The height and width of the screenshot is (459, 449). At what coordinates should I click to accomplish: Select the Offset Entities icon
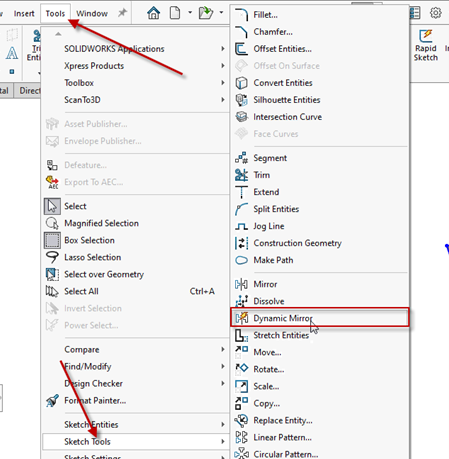(241, 49)
